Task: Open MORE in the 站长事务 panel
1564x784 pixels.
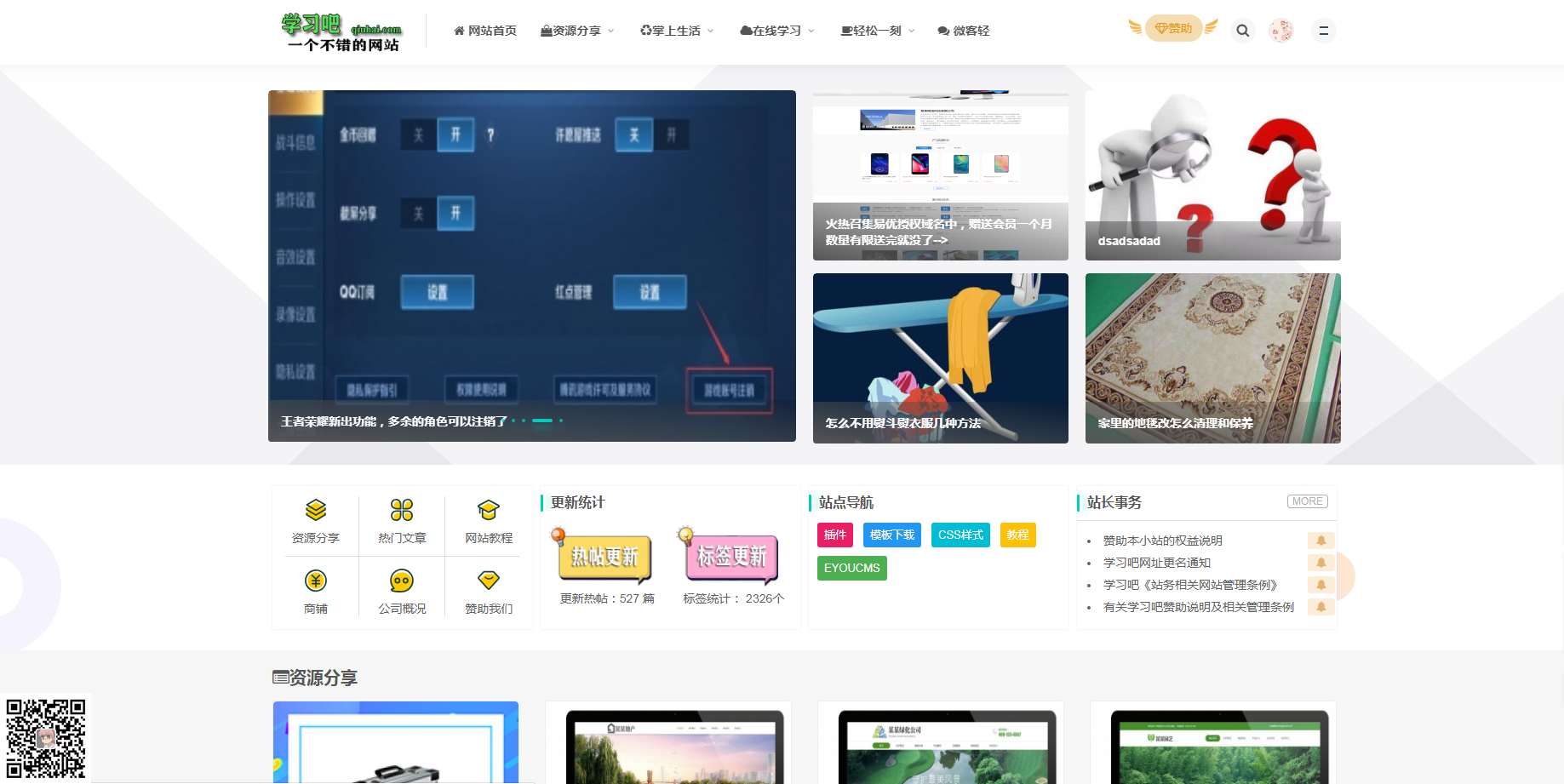Action: pos(1307,501)
